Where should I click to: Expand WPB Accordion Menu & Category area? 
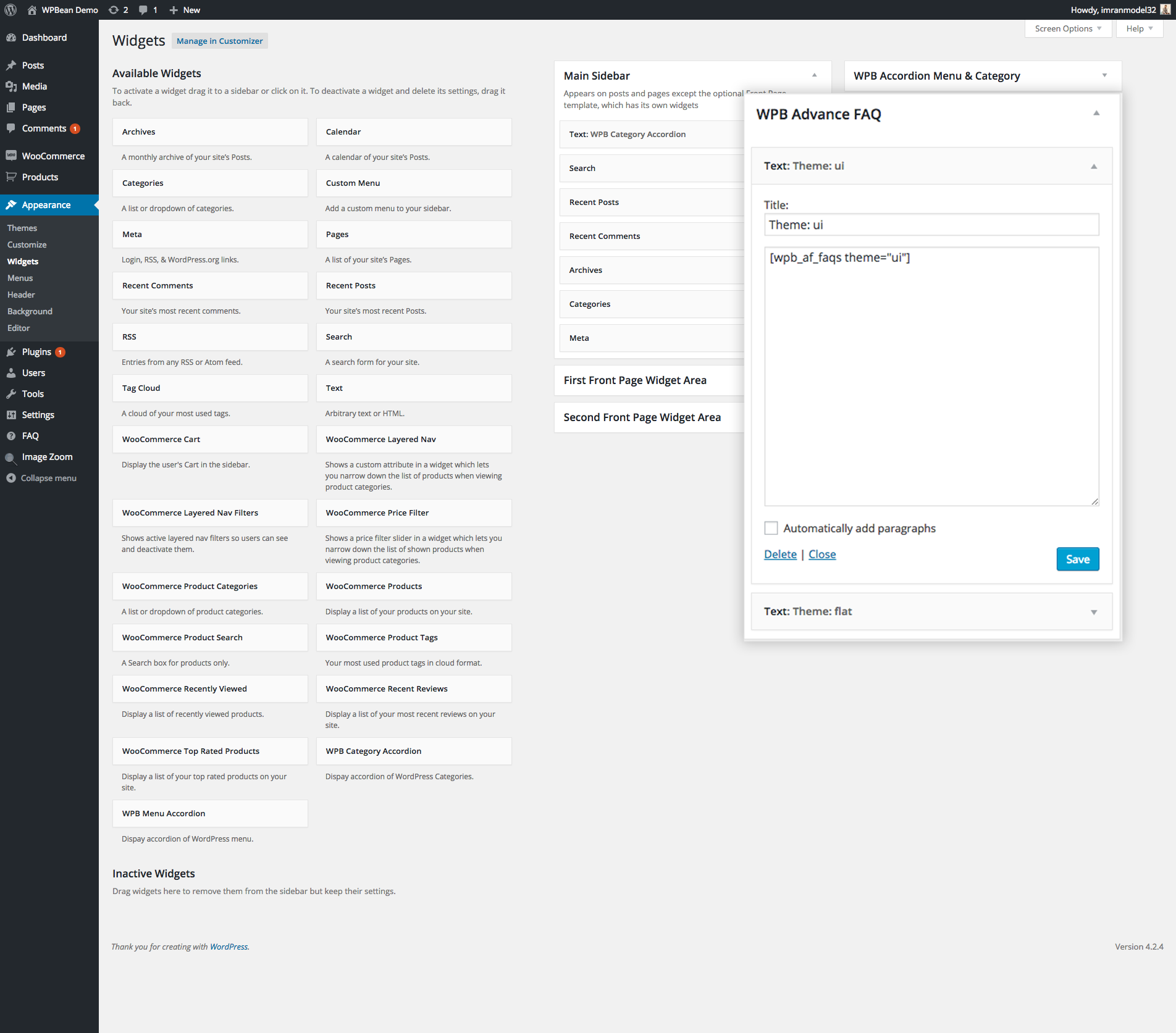1104,75
